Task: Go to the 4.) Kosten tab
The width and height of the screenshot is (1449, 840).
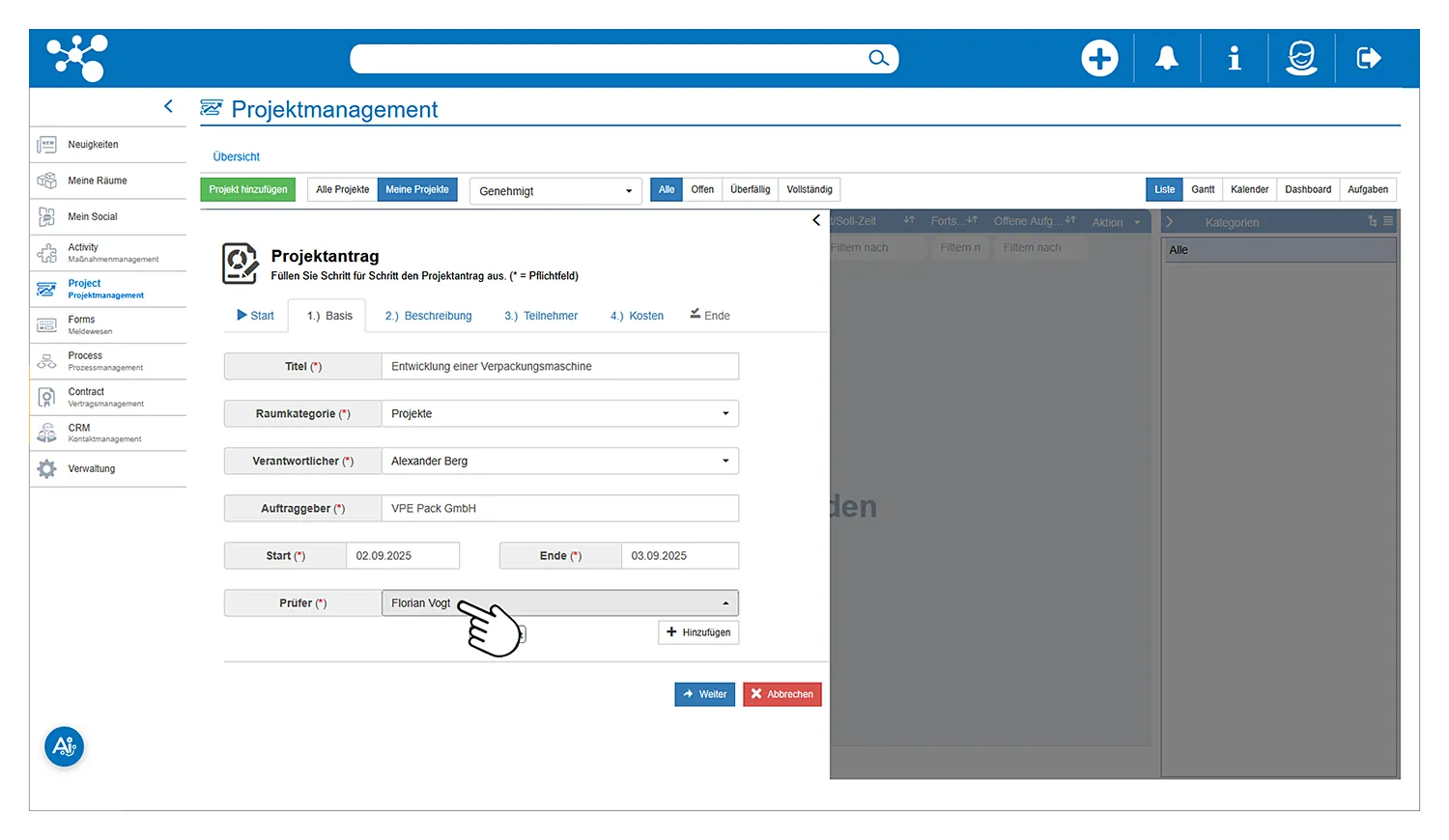Action: click(637, 316)
